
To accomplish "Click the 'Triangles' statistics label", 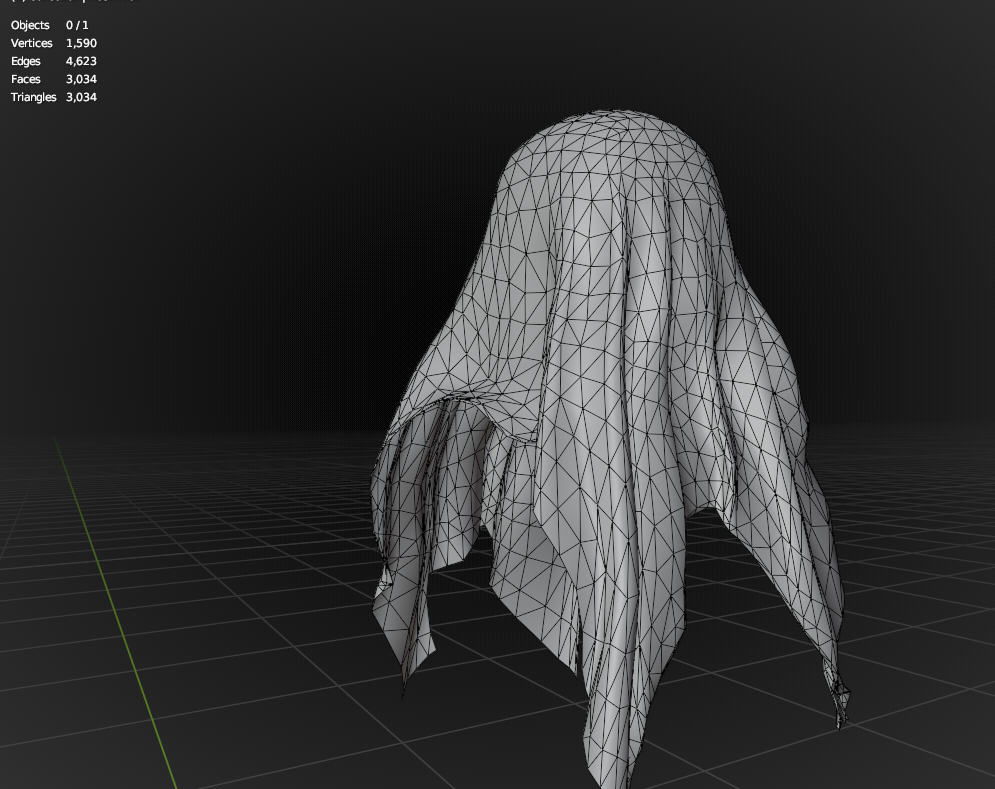I will click(34, 97).
